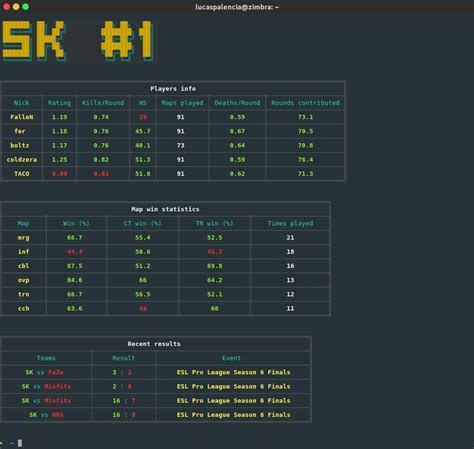
Task: Click the 16 : 7 result
Action: (124, 401)
